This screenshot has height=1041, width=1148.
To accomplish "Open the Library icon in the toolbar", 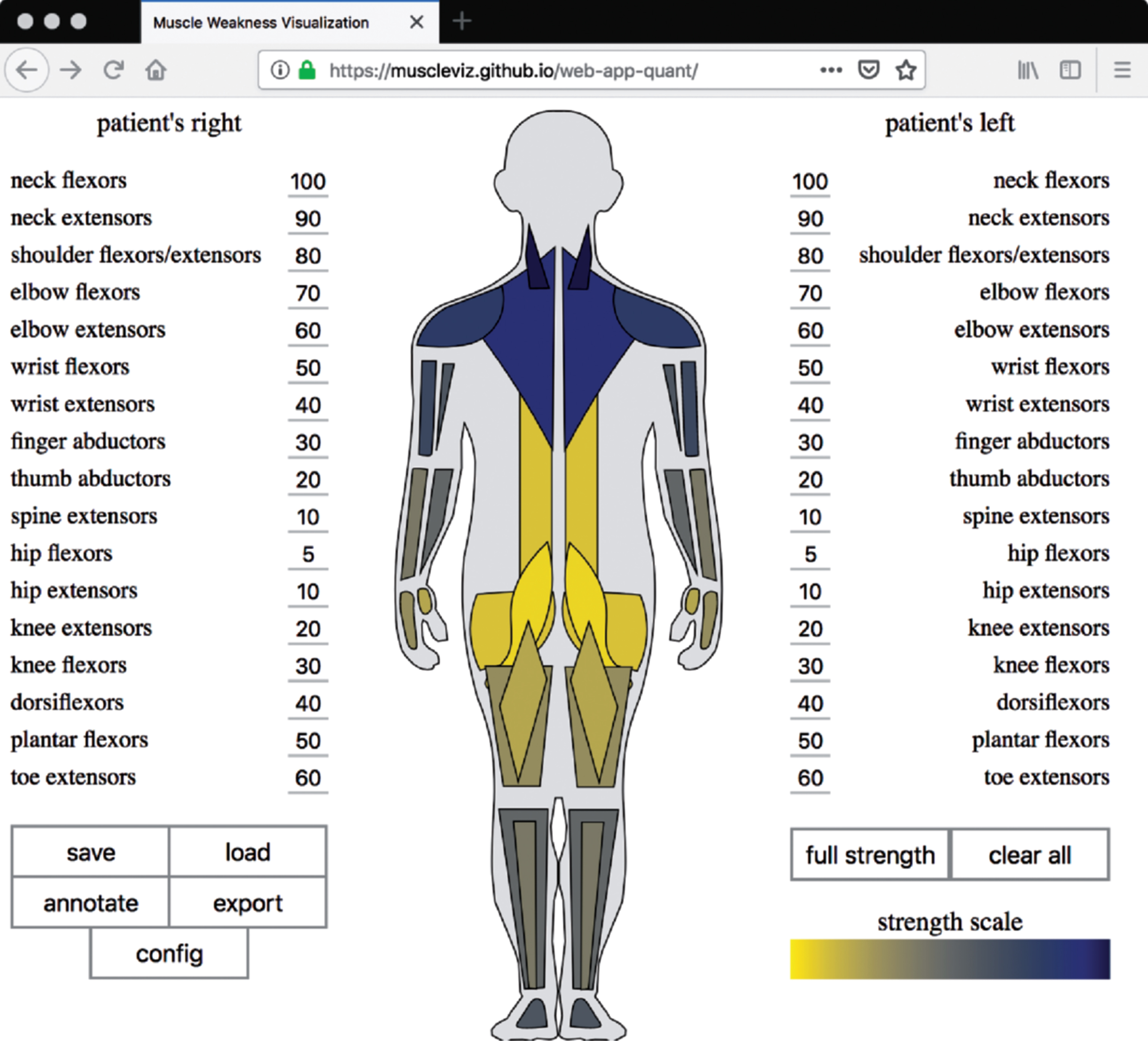I will (x=1028, y=70).
